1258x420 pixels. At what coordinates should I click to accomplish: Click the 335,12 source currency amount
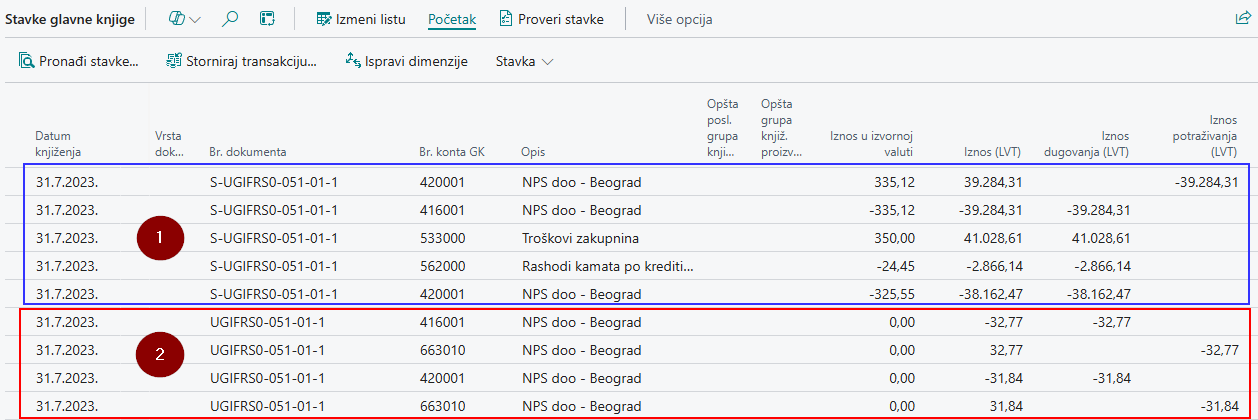coord(893,182)
